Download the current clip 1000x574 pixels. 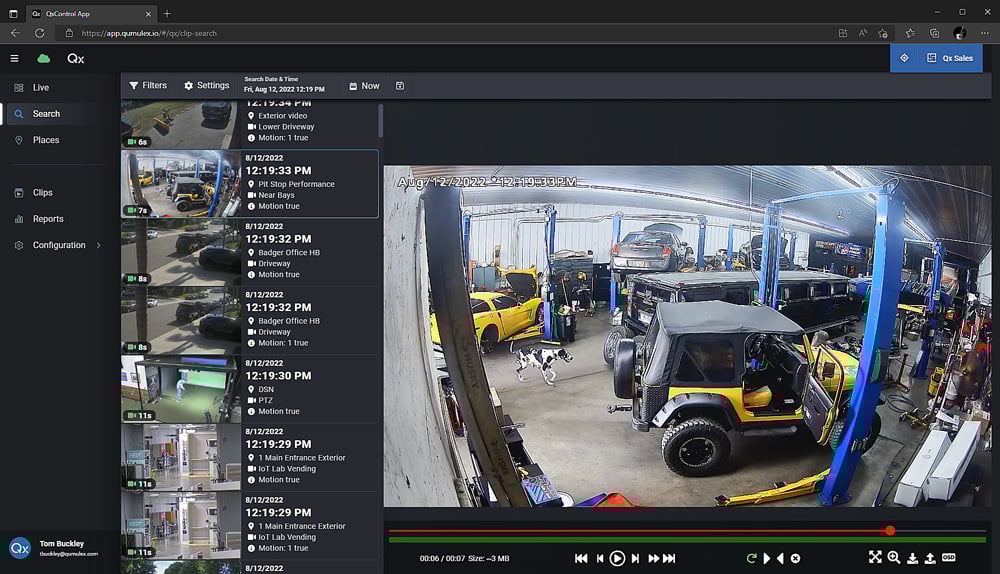(913, 558)
